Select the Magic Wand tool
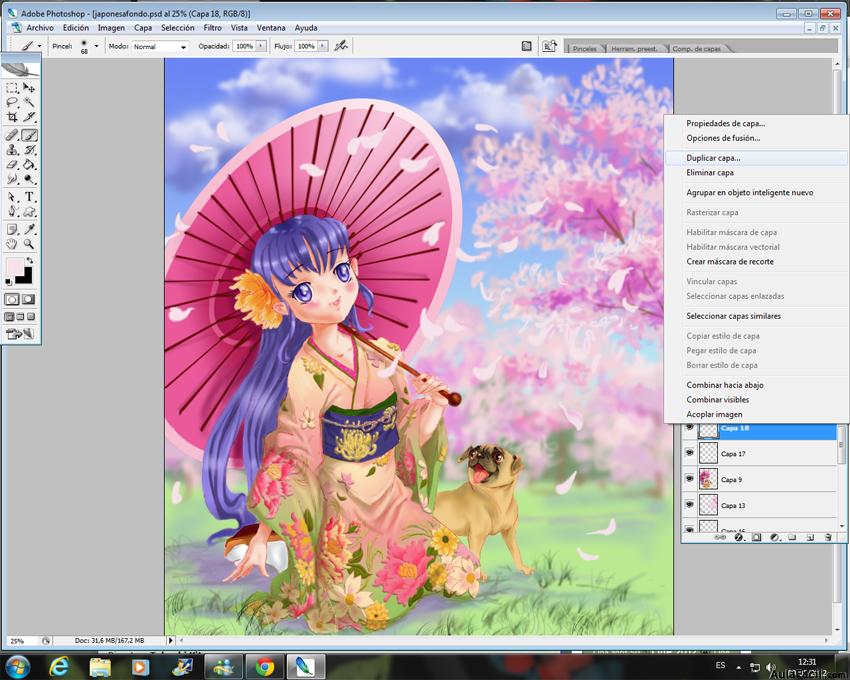Viewport: 850px width, 680px height. [x=29, y=102]
